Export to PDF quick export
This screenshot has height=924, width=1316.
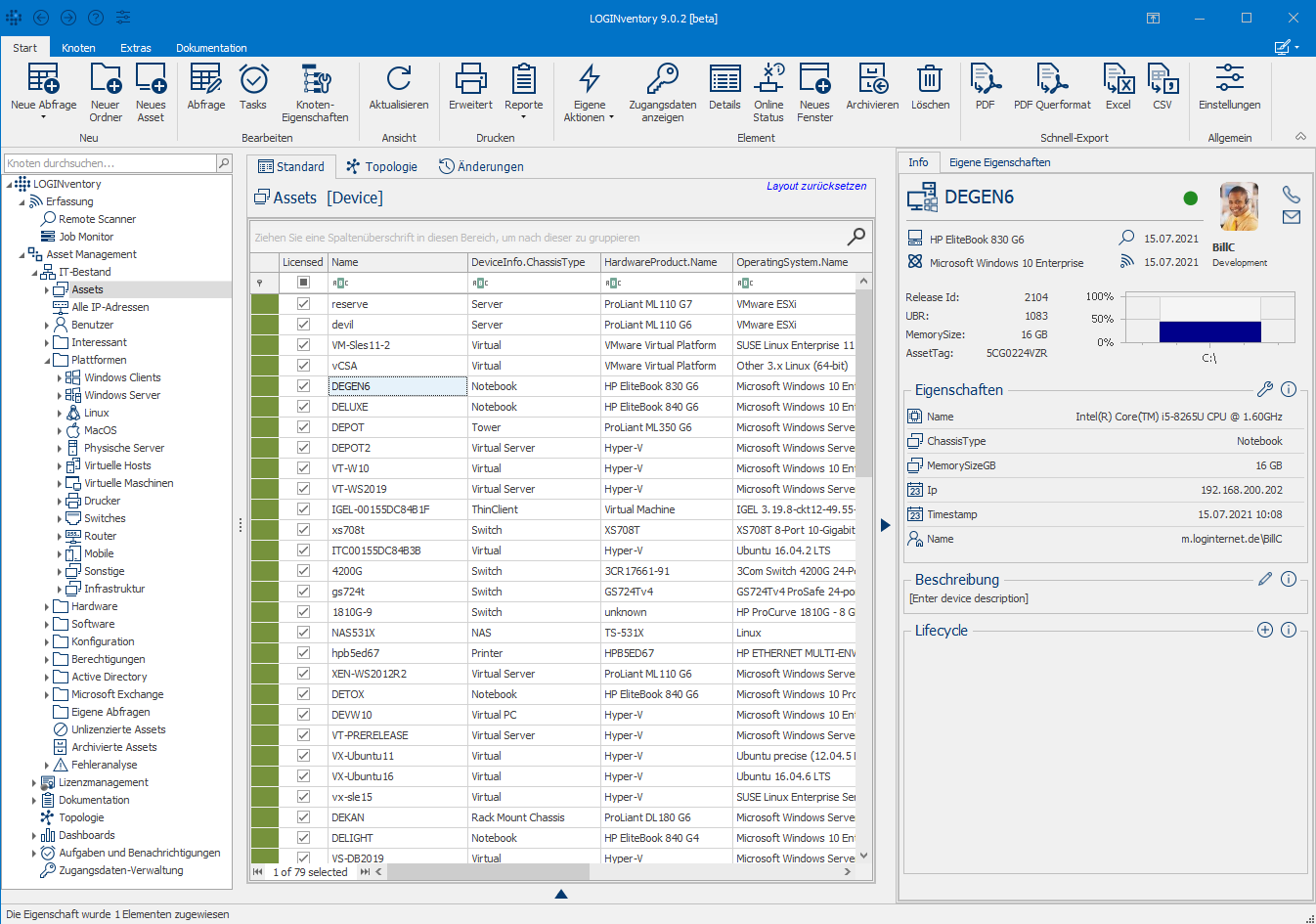(x=985, y=87)
